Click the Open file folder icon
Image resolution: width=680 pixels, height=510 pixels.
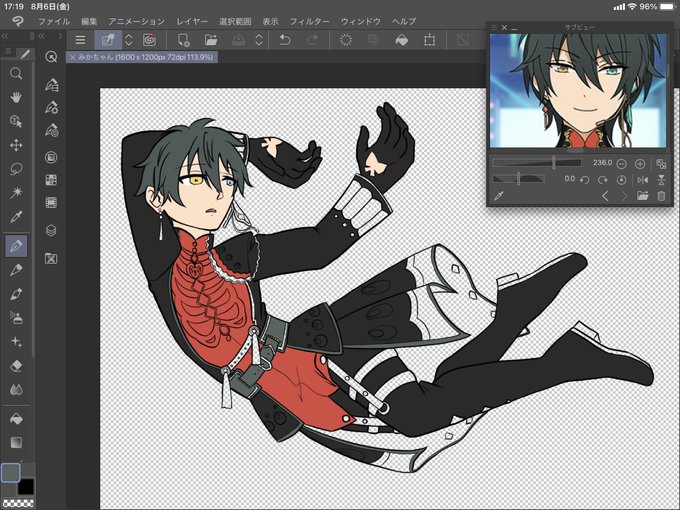click(211, 40)
